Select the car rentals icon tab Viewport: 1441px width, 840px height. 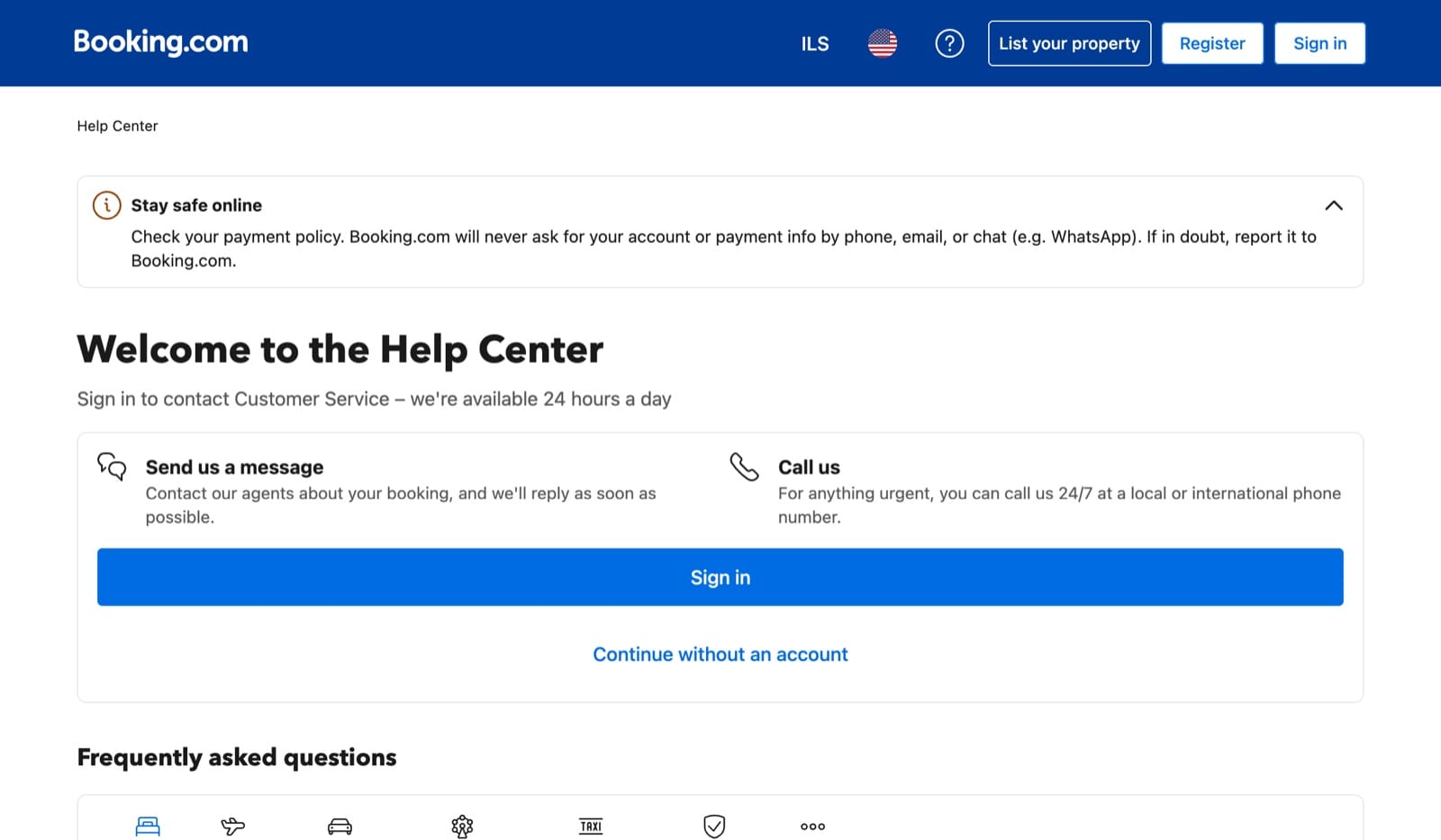click(x=340, y=826)
